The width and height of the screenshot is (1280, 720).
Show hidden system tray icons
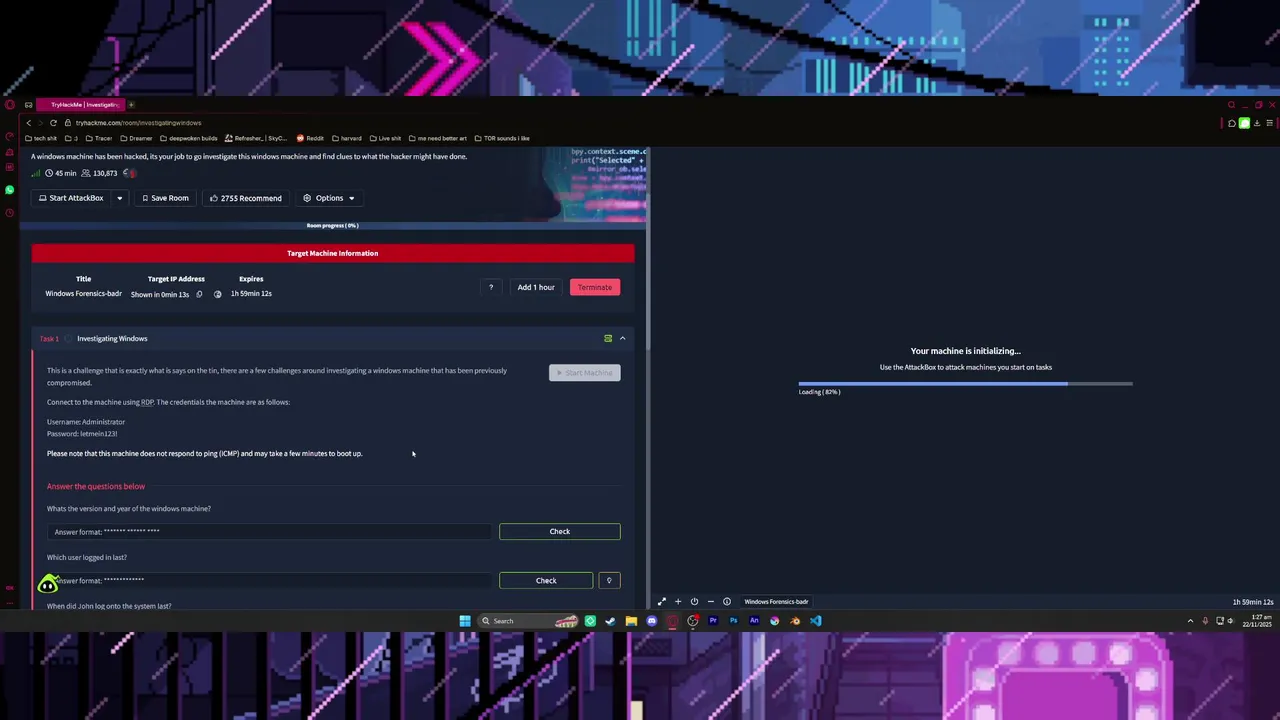[x=1190, y=621]
